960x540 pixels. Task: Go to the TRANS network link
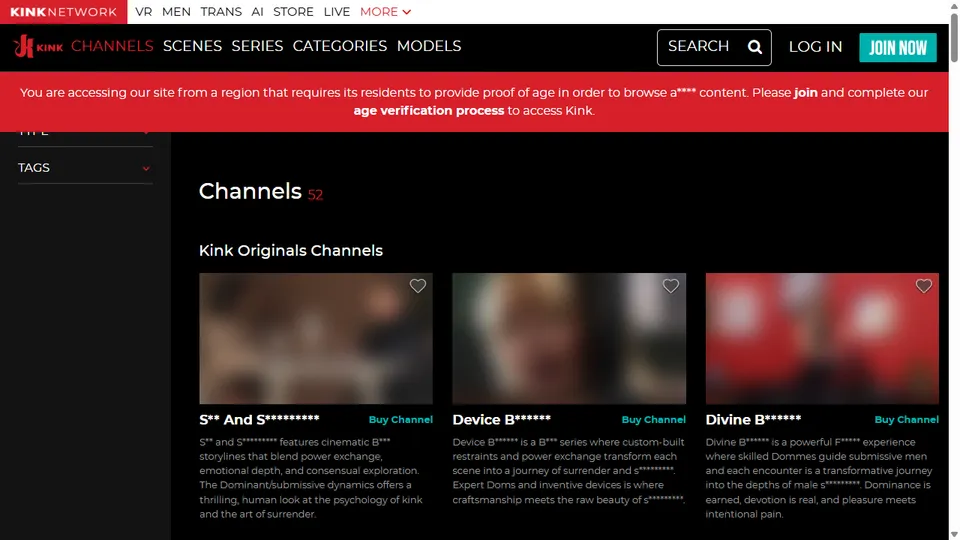tap(221, 12)
